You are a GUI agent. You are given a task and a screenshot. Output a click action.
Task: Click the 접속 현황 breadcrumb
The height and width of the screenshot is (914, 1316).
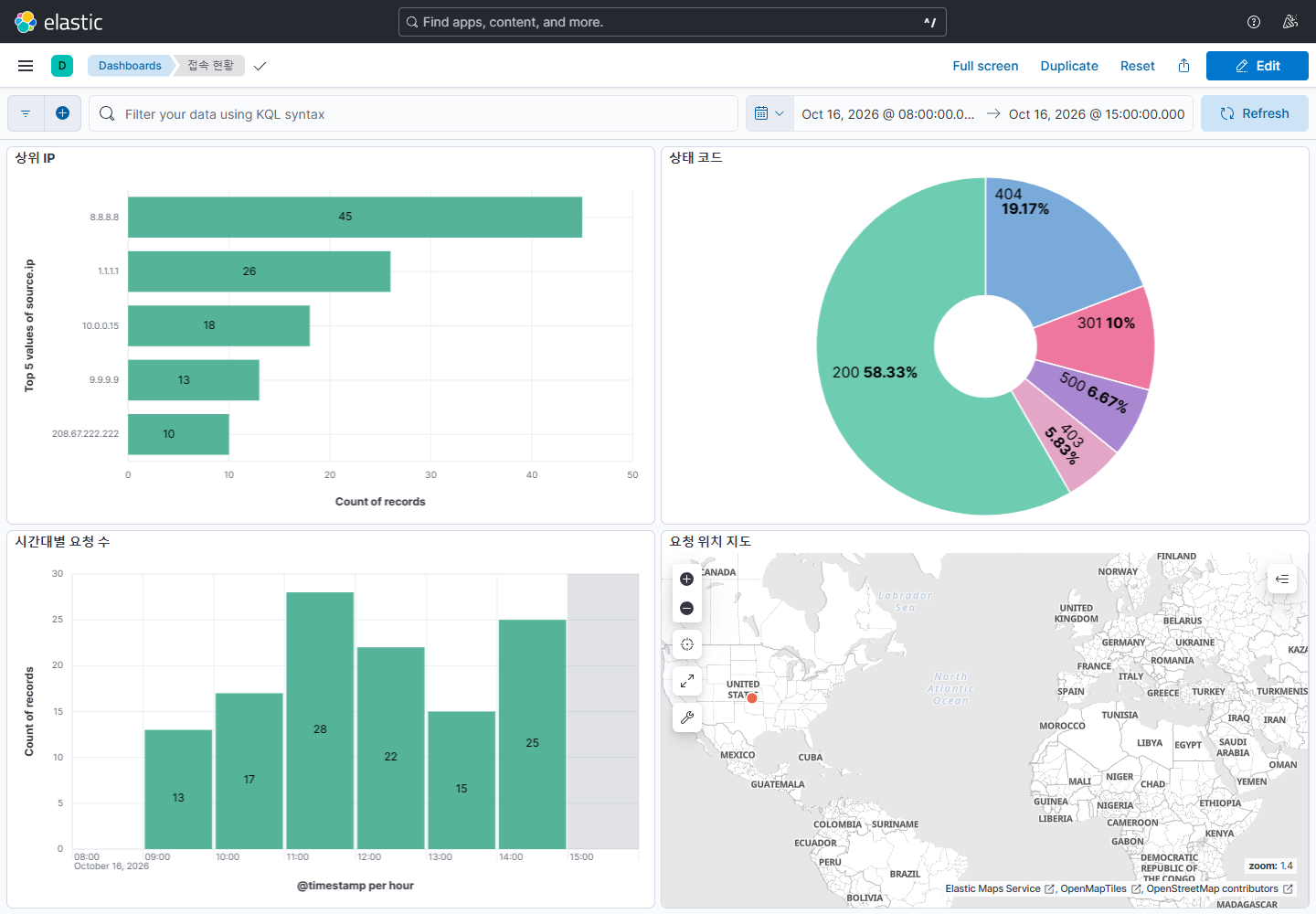pos(211,66)
